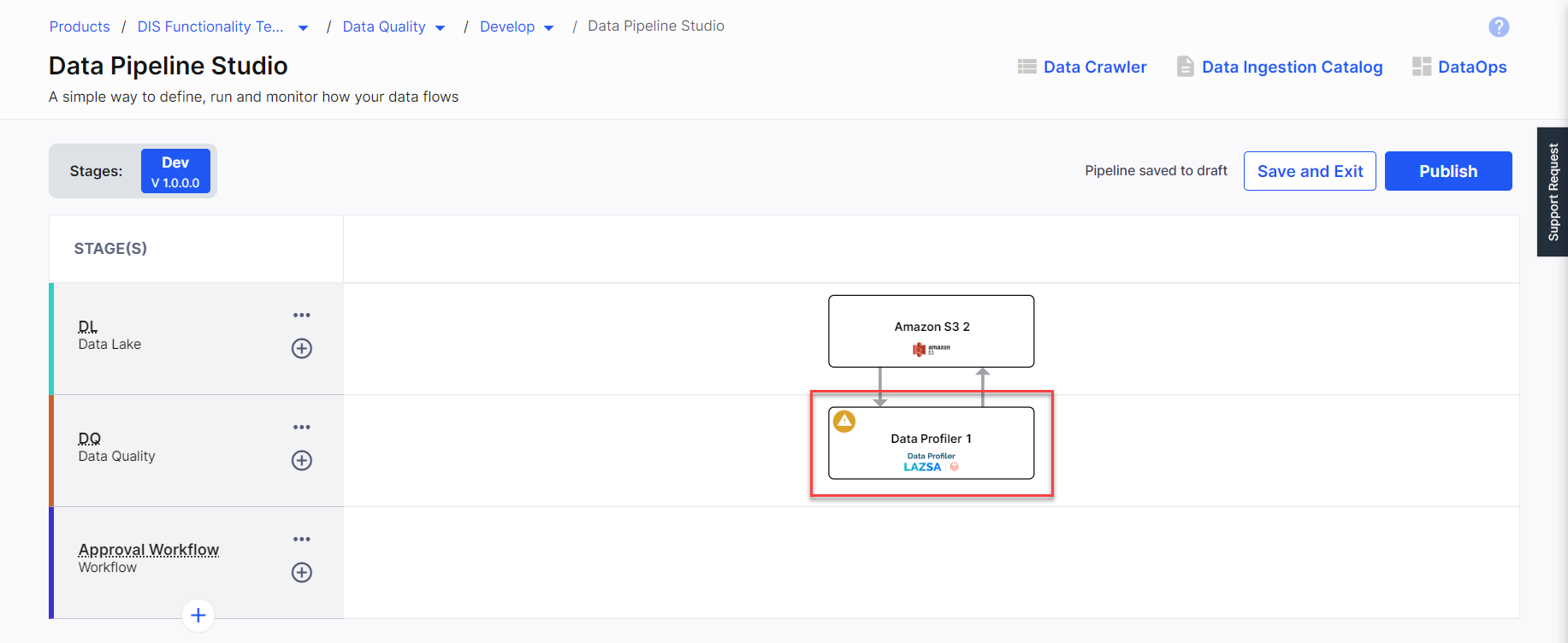This screenshot has width=1568, height=643.
Task: Click plus icon in Data Quality stage
Action: pos(302,460)
